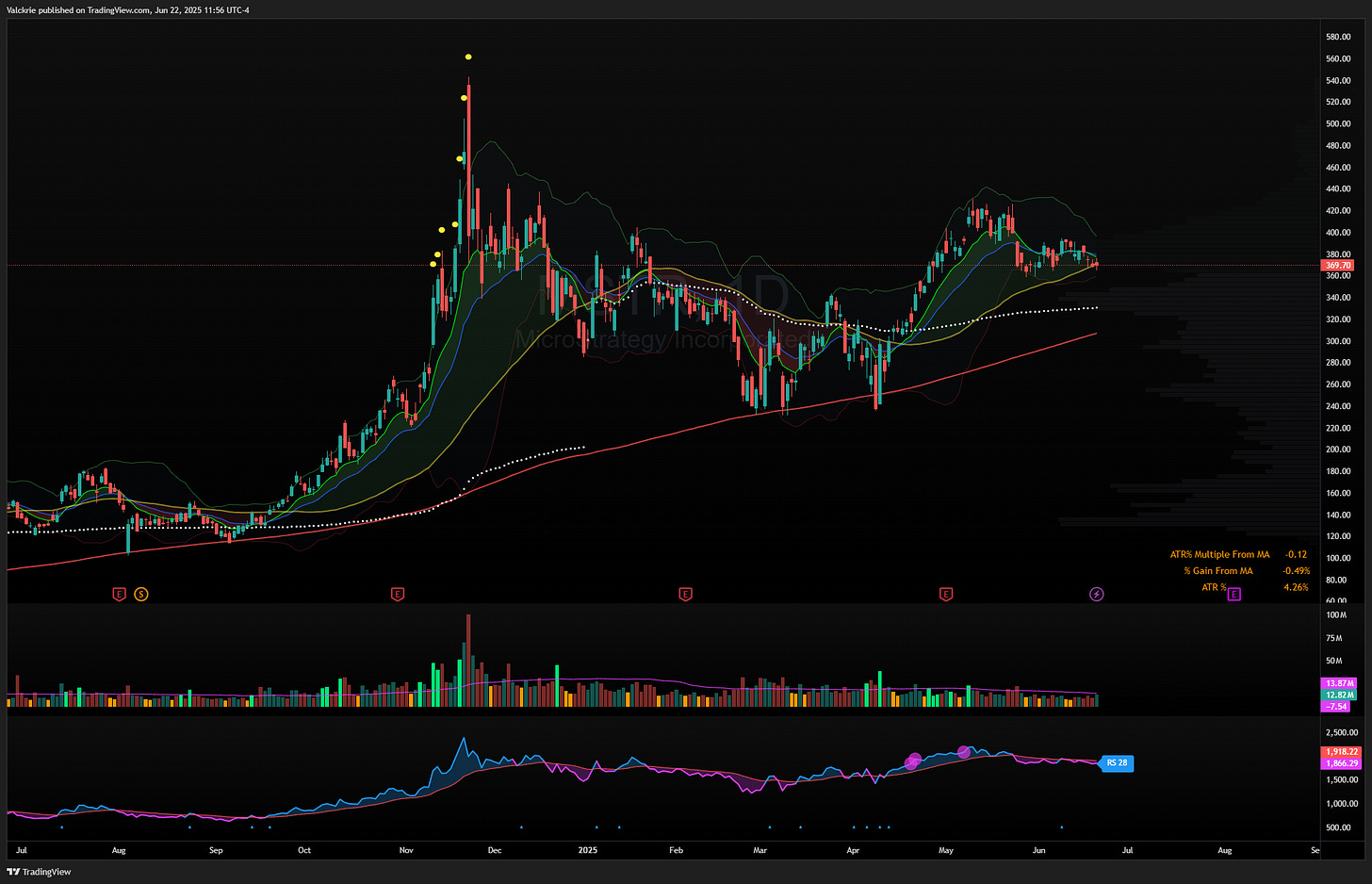1372x884 pixels.
Task: Click the magenta E marker beside ATR %
Action: tap(1234, 594)
